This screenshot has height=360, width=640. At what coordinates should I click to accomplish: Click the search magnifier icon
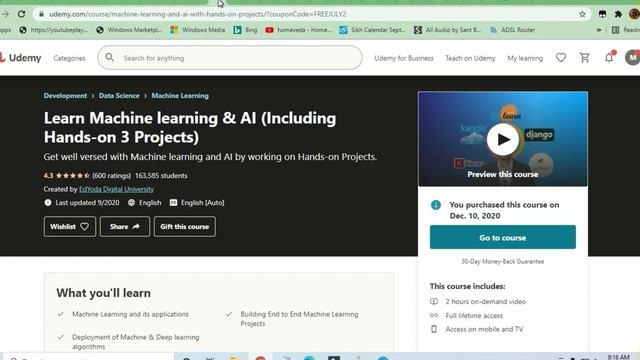point(109,58)
